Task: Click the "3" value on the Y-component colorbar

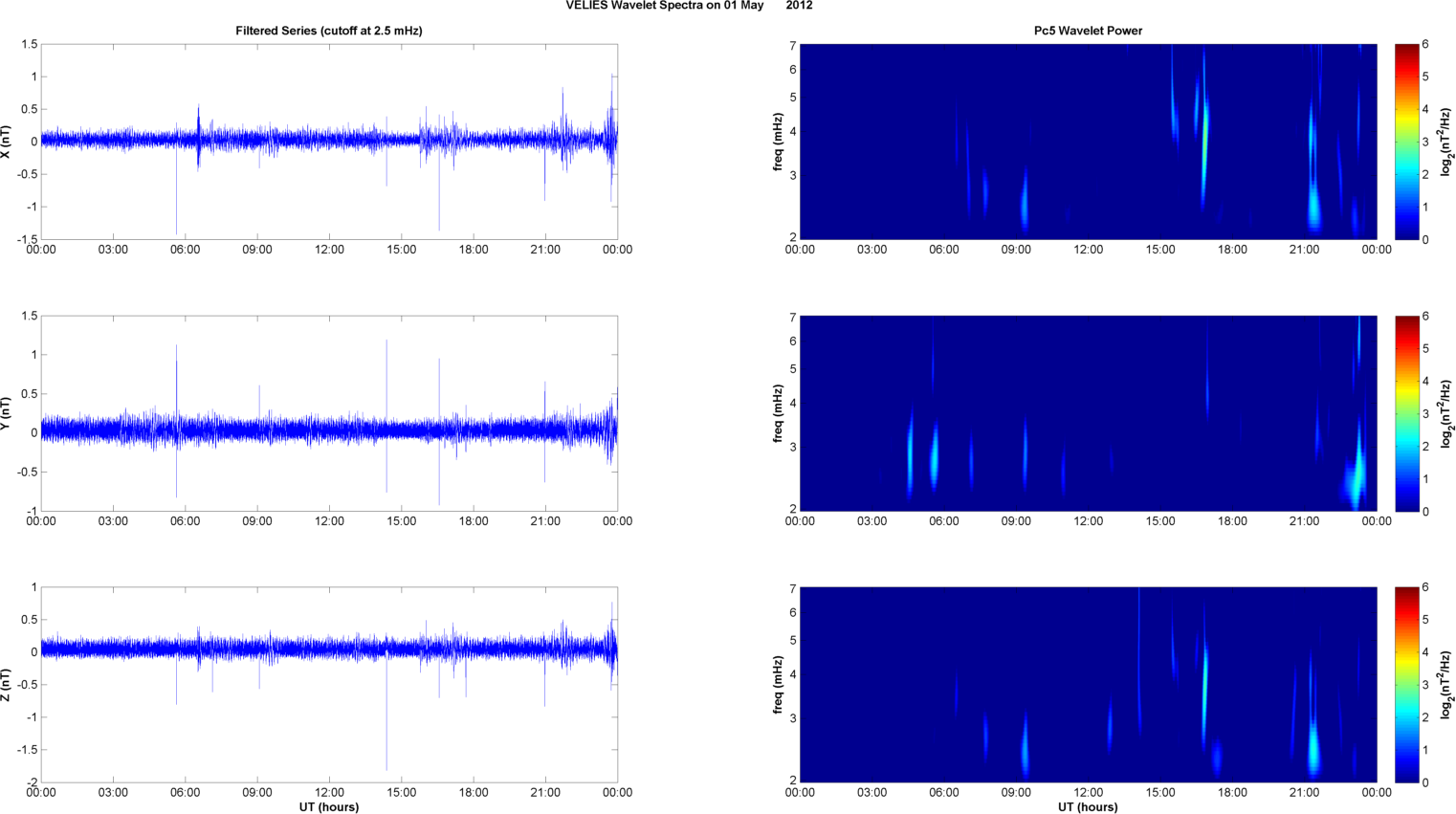Action: tap(1425, 414)
